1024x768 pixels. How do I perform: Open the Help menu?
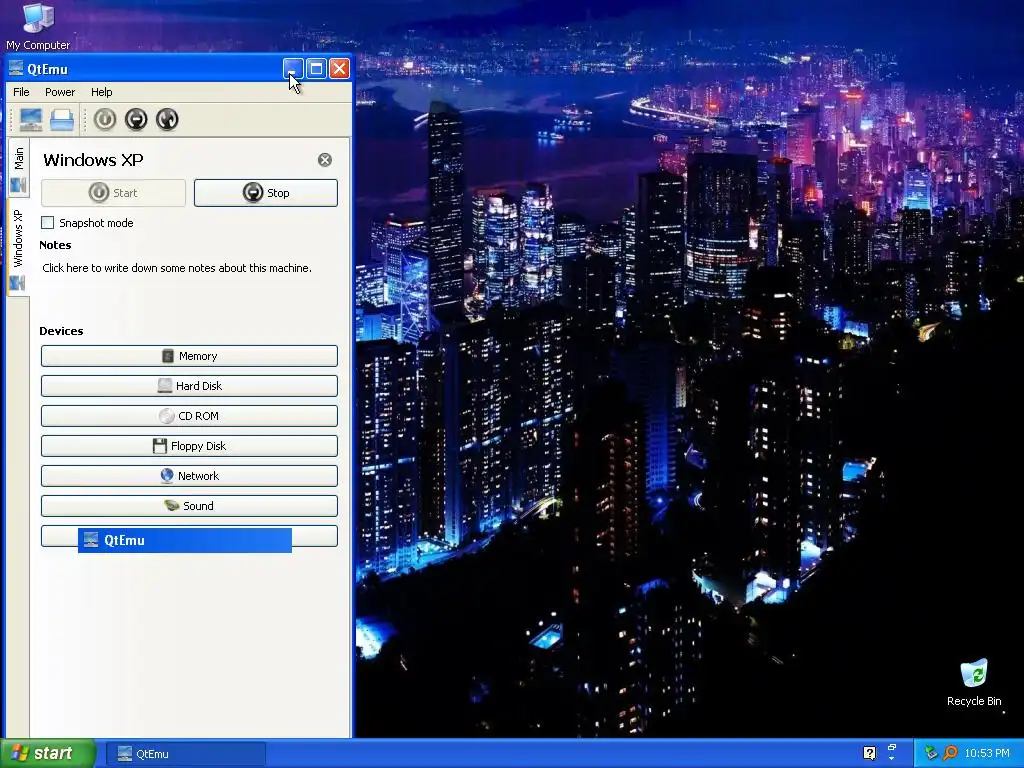point(101,92)
